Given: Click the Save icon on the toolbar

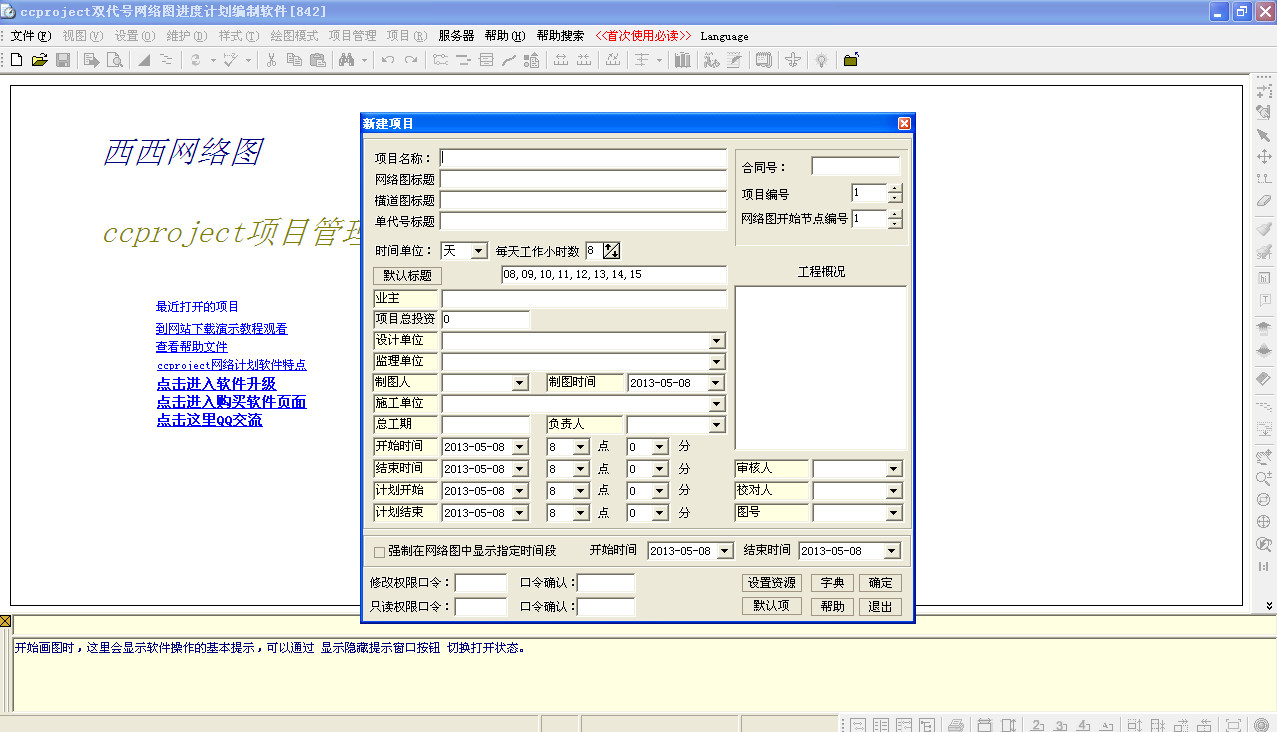Looking at the screenshot, I should click(x=63, y=60).
